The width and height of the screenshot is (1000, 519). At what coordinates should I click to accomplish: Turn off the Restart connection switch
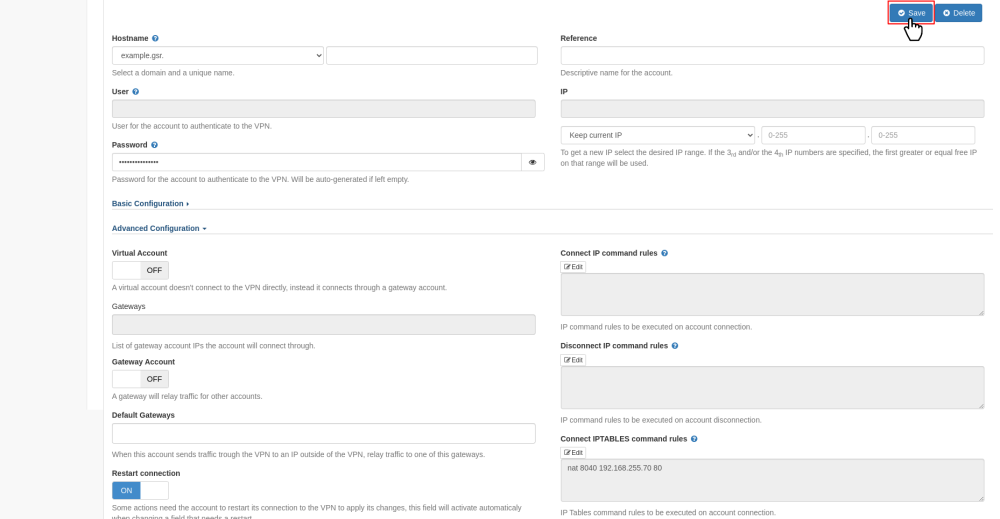tap(140, 490)
